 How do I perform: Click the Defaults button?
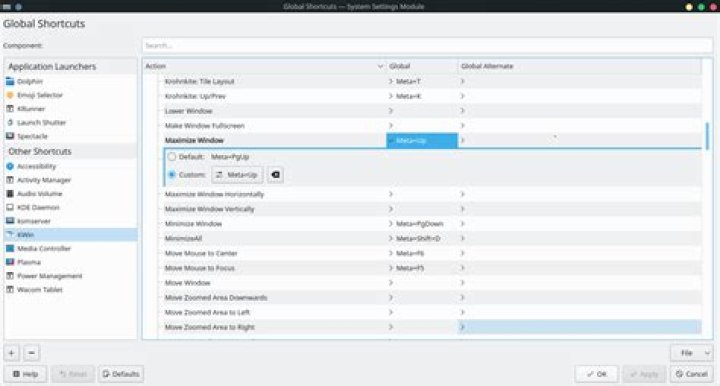pos(121,374)
